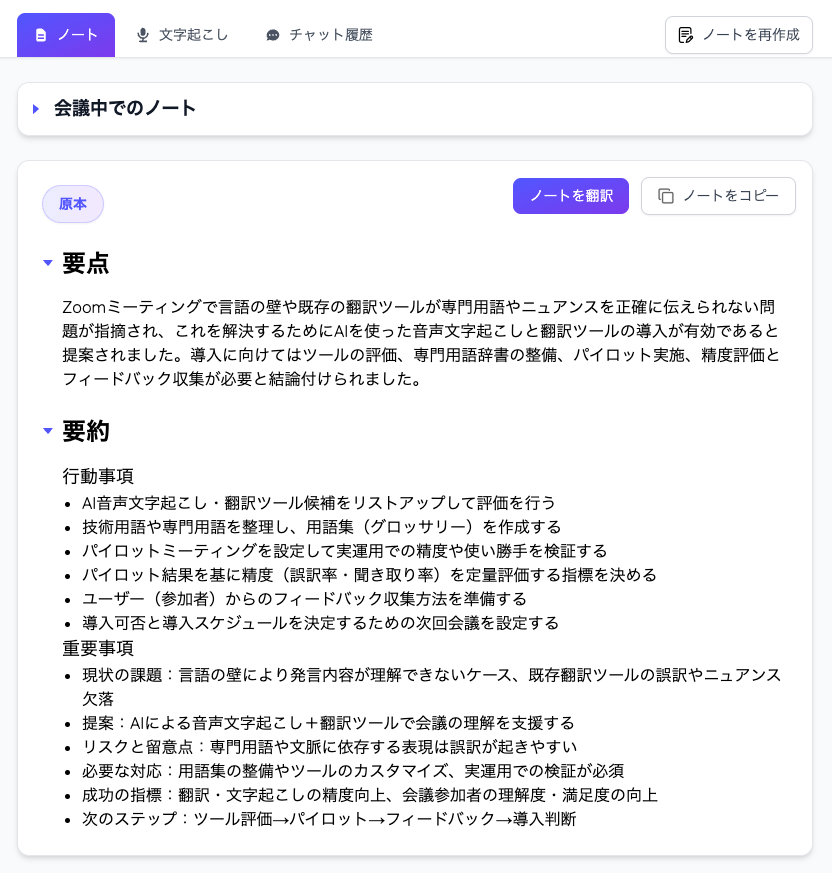Click the ノートを翻訳 button
The width and height of the screenshot is (832, 873).
click(571, 196)
